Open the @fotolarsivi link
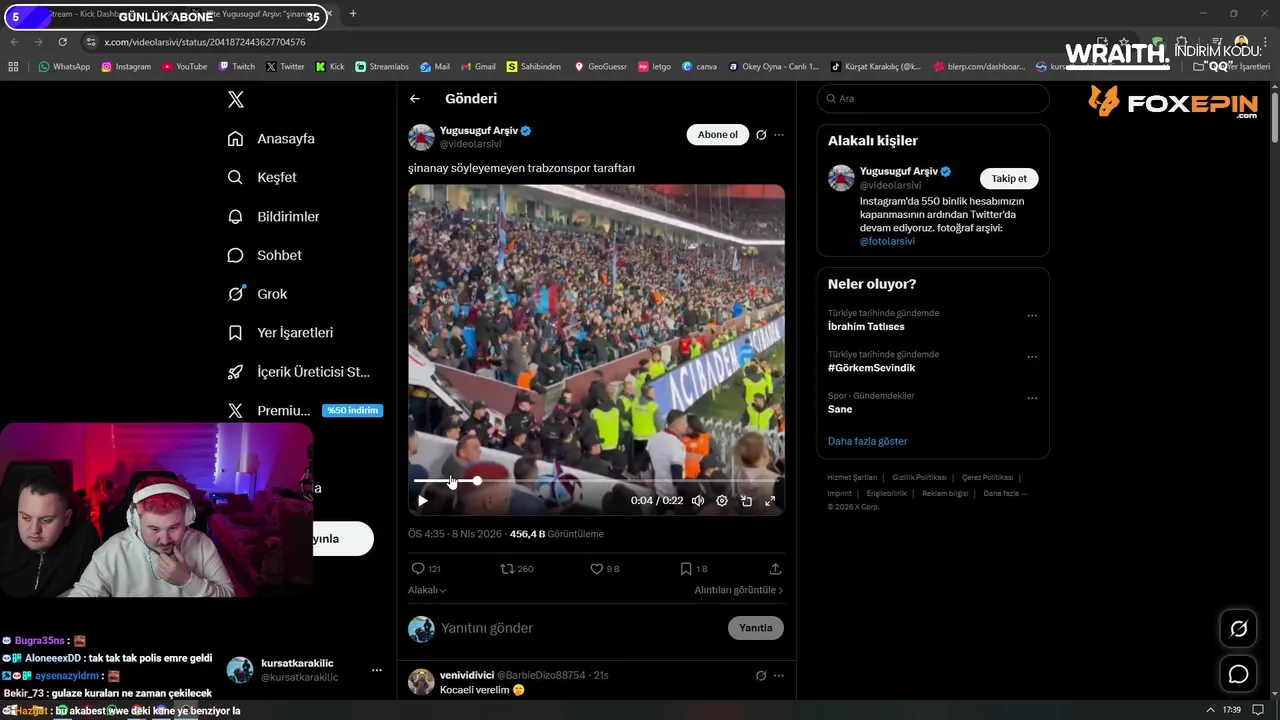Image resolution: width=1280 pixels, height=720 pixels. (887, 241)
